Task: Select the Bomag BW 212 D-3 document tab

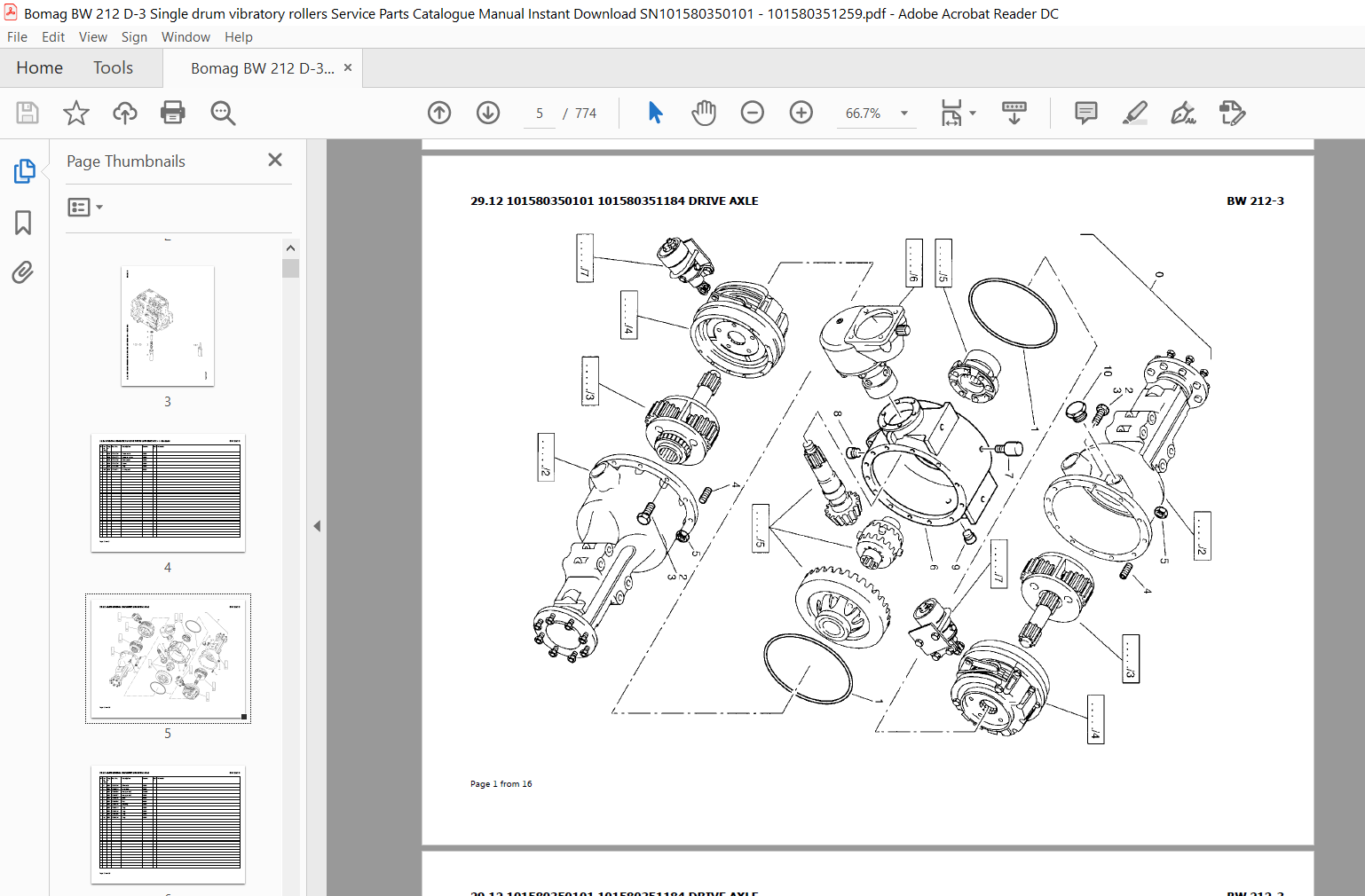Action: [x=263, y=68]
